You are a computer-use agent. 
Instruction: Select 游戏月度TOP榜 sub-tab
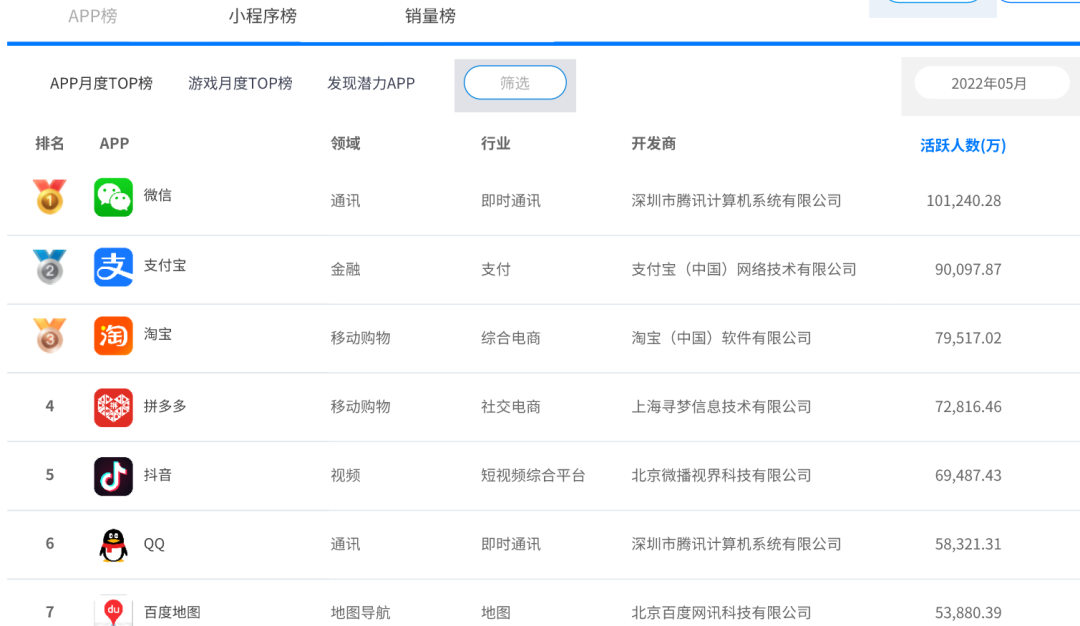(x=240, y=83)
